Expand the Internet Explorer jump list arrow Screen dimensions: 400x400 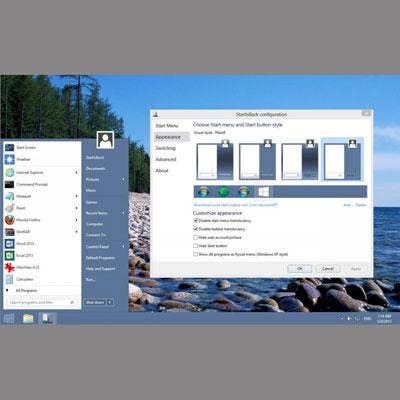click(77, 173)
